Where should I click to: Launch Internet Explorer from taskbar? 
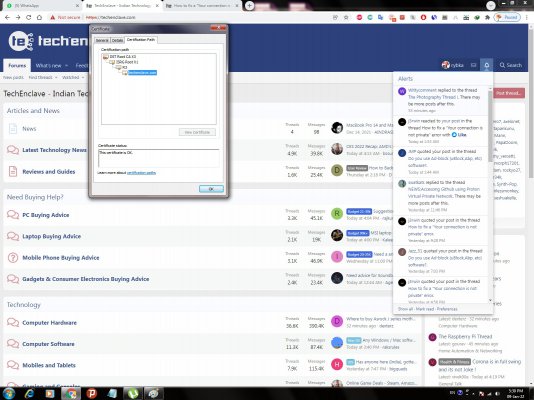point(30,394)
